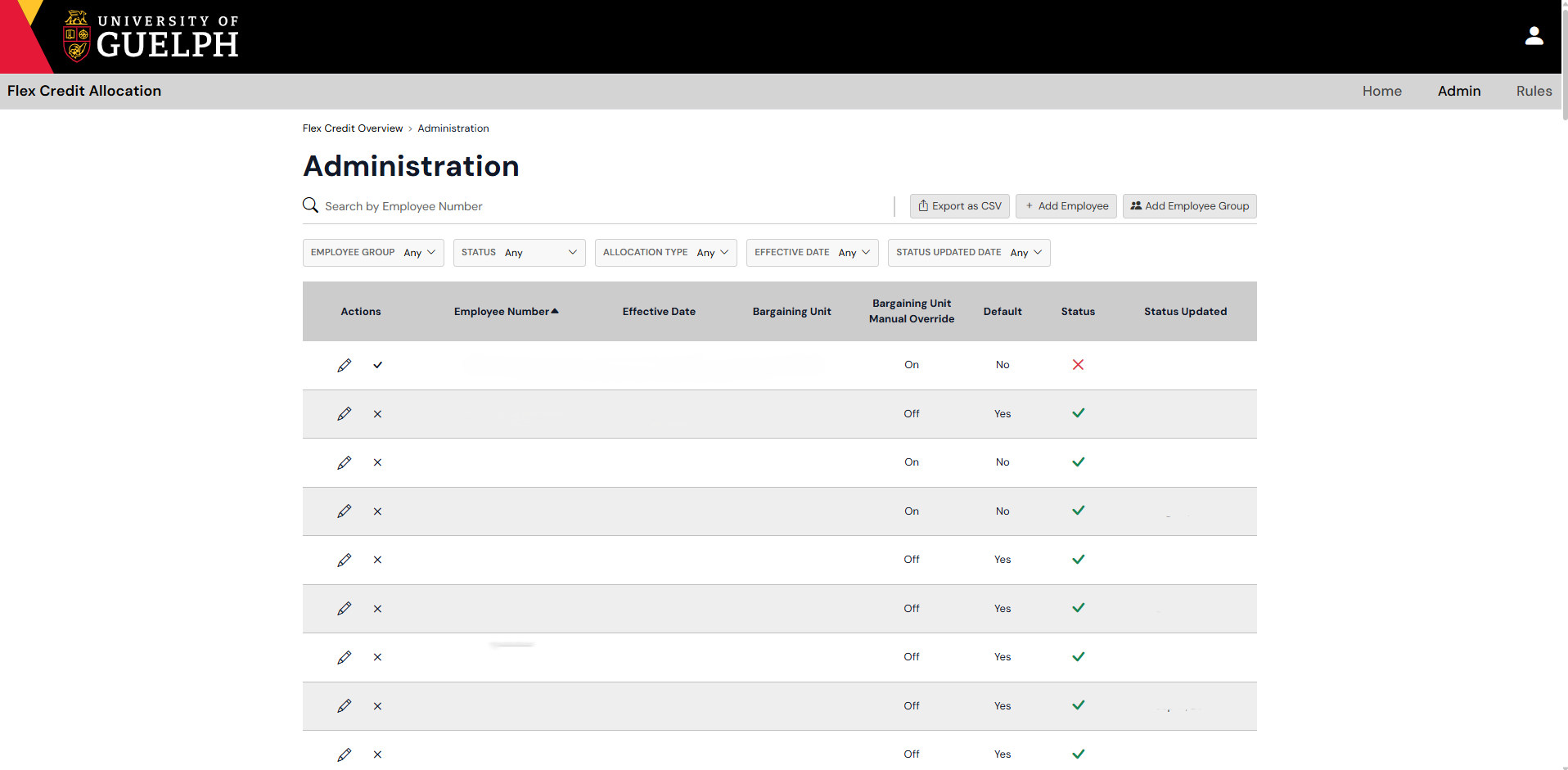Go to the Home nav item
Viewport: 1568px width, 770px height.
(1381, 91)
